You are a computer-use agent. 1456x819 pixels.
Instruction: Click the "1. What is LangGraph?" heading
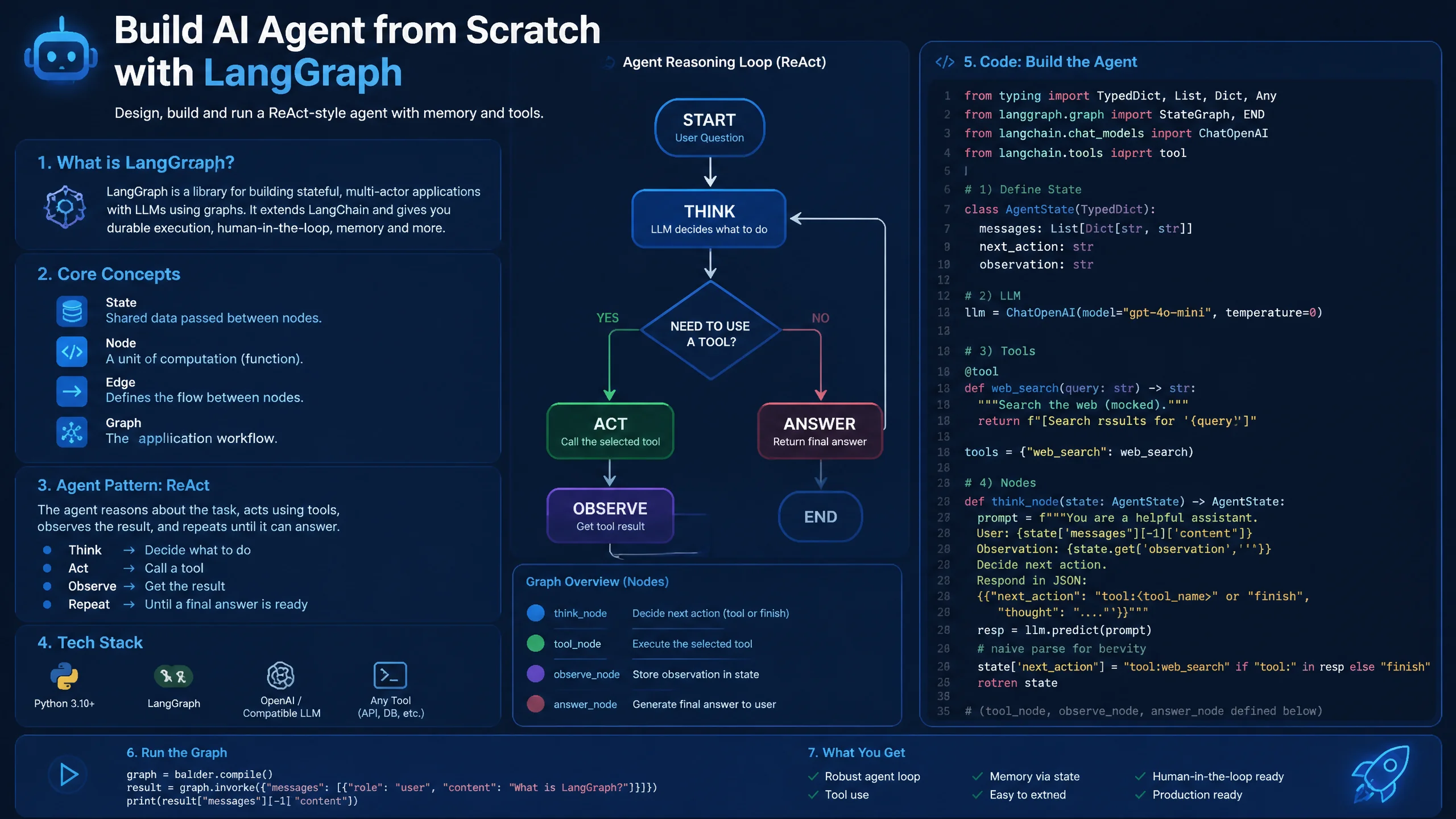coord(136,163)
